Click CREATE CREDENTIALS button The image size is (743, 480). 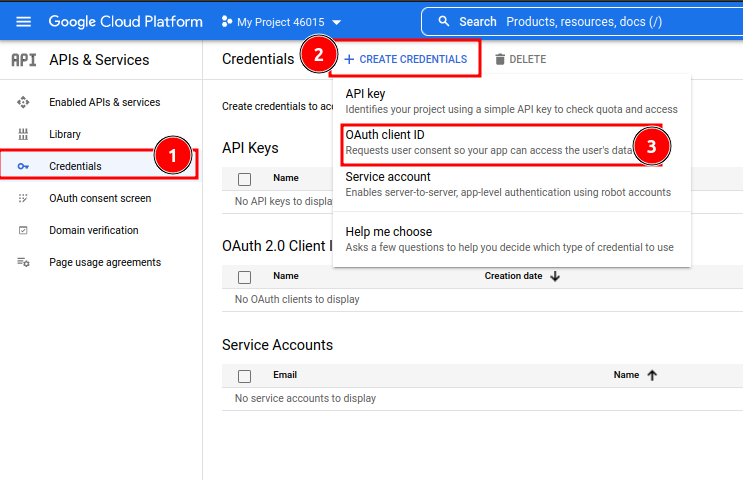(406, 59)
